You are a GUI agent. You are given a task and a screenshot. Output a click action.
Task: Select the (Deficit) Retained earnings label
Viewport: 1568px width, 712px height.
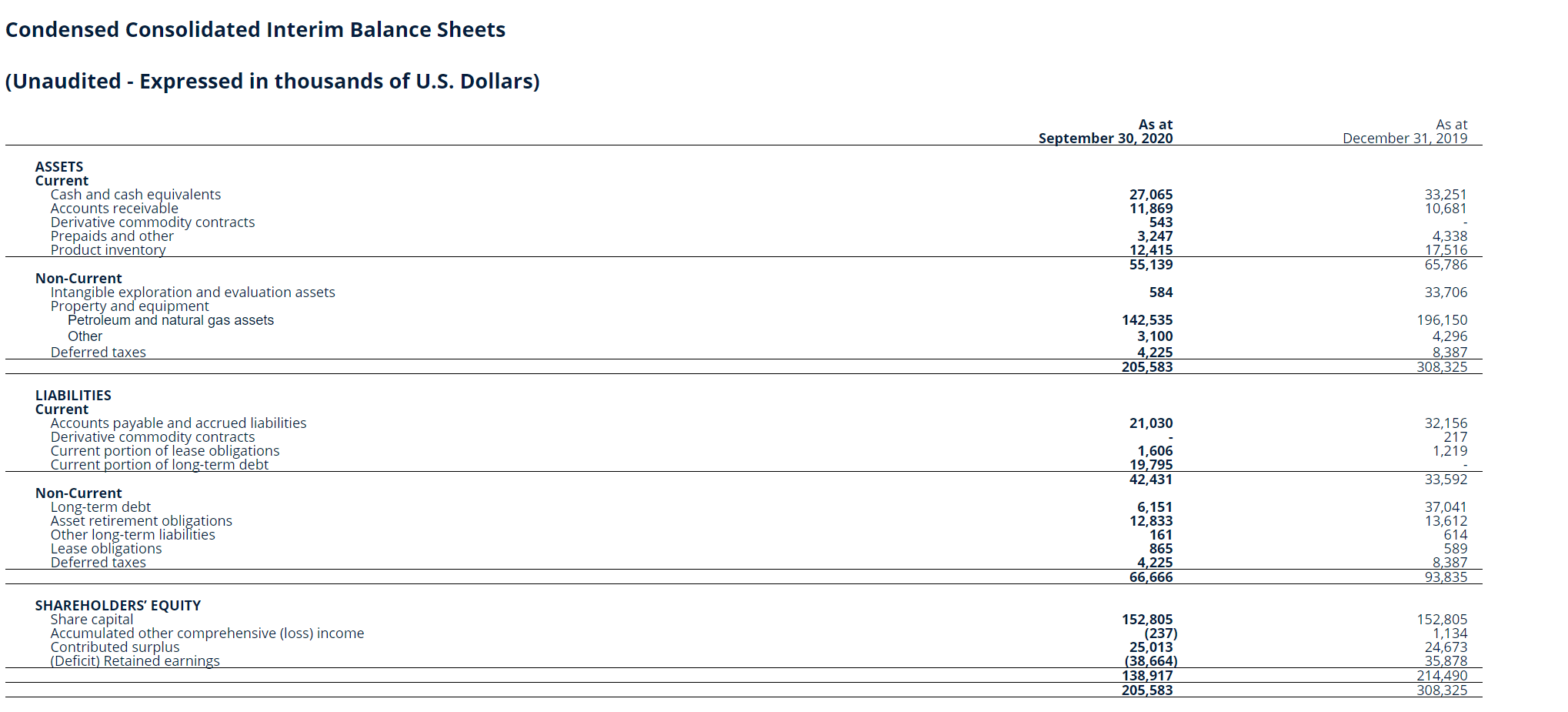pos(135,661)
